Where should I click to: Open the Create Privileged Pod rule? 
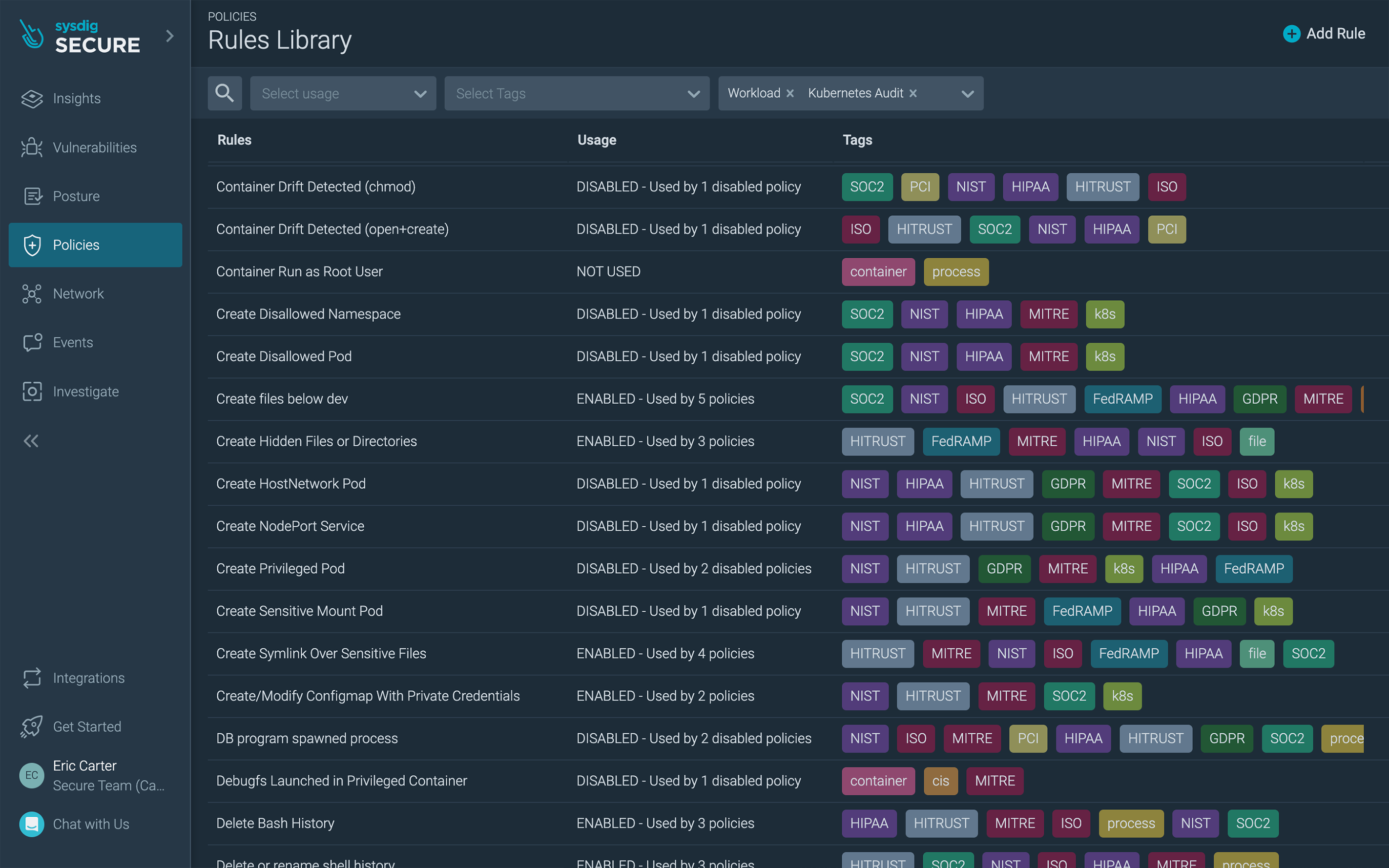tap(281, 568)
